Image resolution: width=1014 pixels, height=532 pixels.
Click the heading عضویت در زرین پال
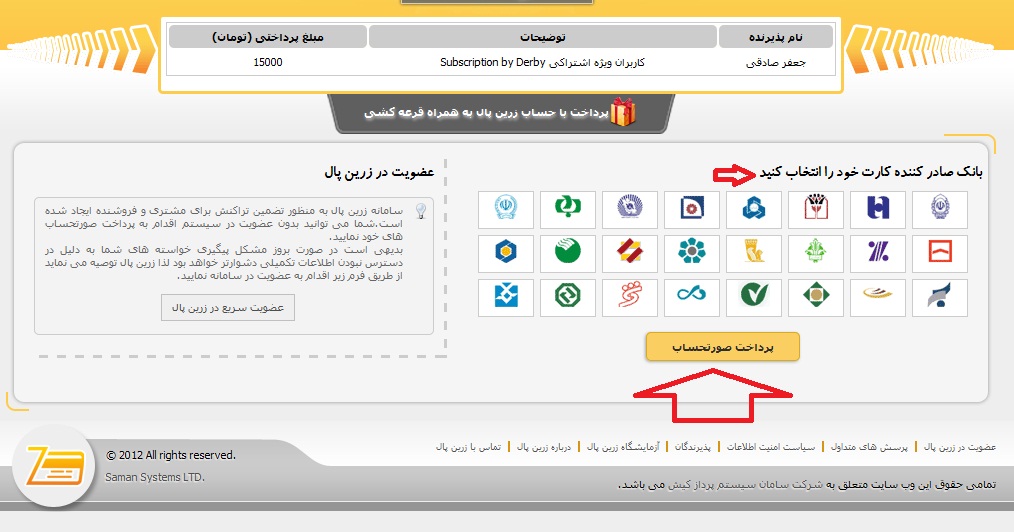(379, 172)
